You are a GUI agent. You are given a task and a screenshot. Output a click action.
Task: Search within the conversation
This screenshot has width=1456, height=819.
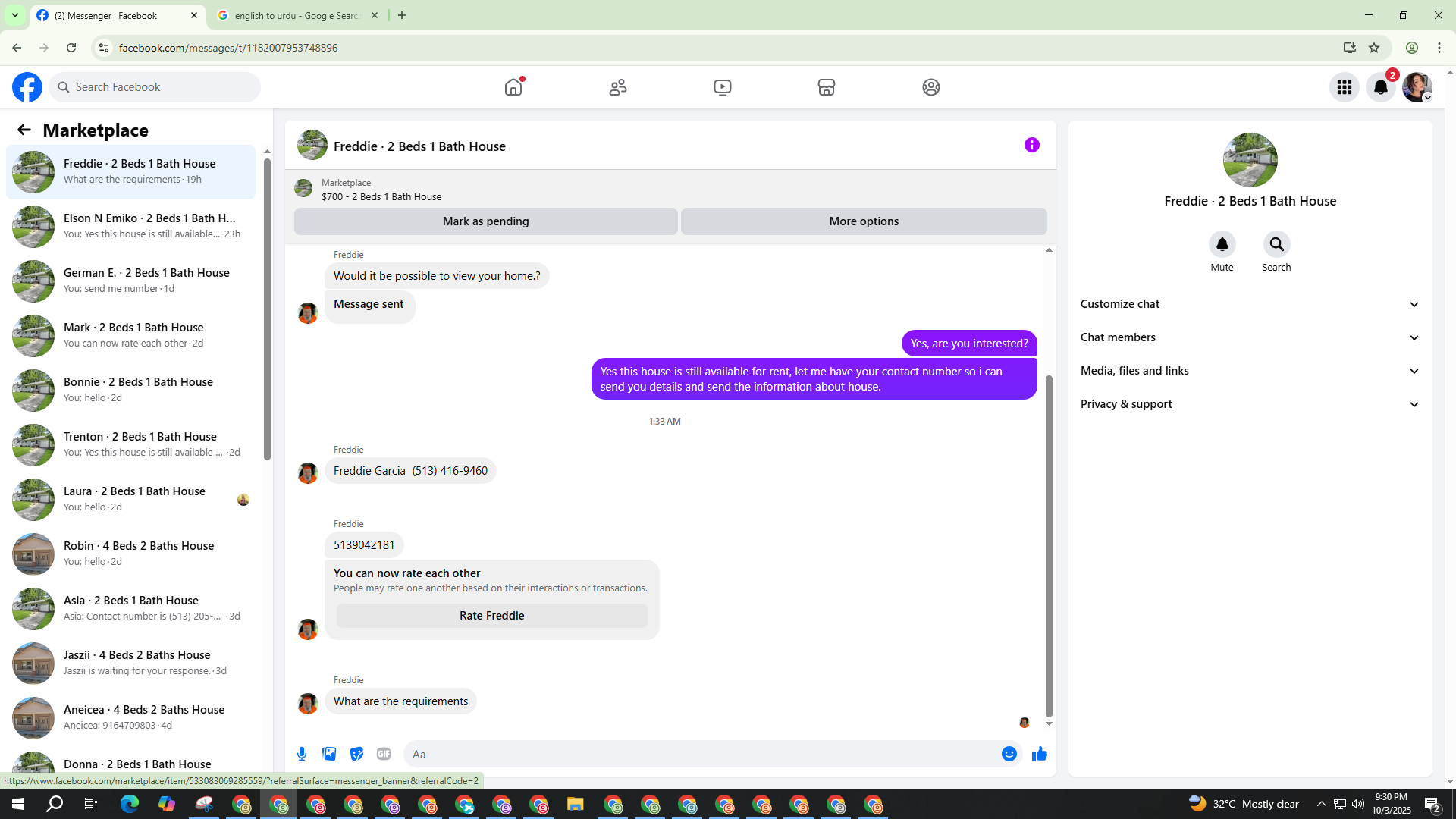[x=1277, y=244]
